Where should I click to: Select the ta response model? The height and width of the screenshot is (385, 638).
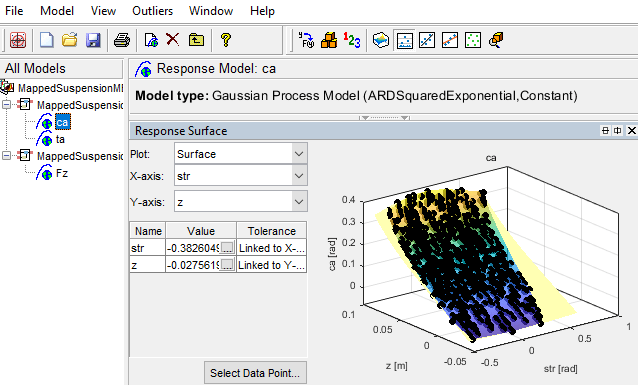[x=60, y=139]
